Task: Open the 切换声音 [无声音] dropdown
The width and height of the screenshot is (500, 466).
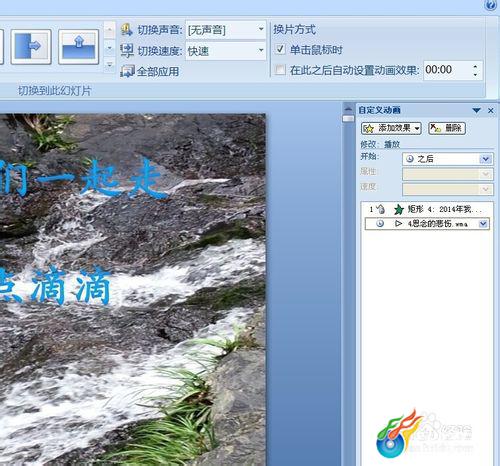Action: [x=226, y=30]
